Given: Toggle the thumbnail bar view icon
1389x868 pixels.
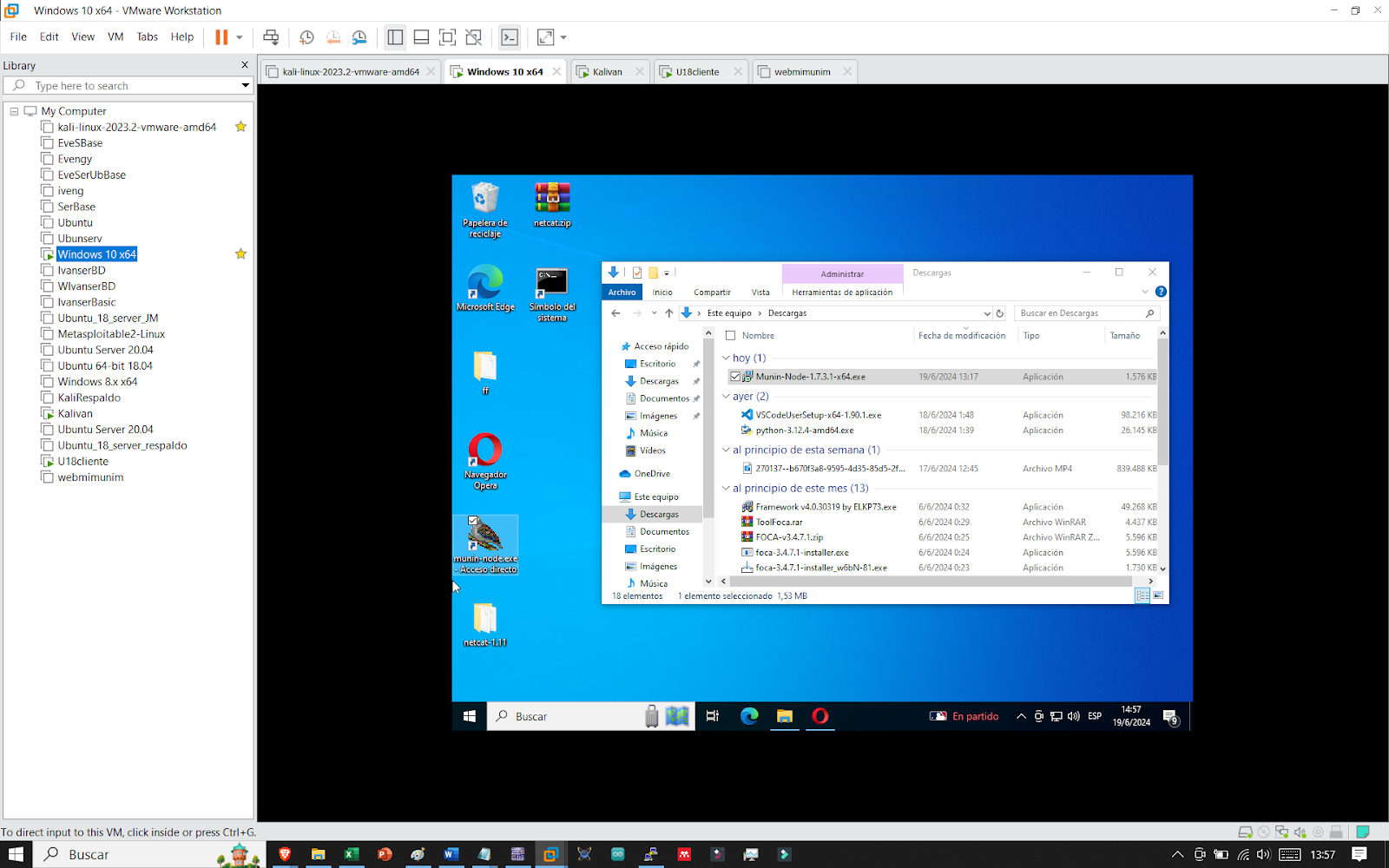Looking at the screenshot, I should click(421, 37).
